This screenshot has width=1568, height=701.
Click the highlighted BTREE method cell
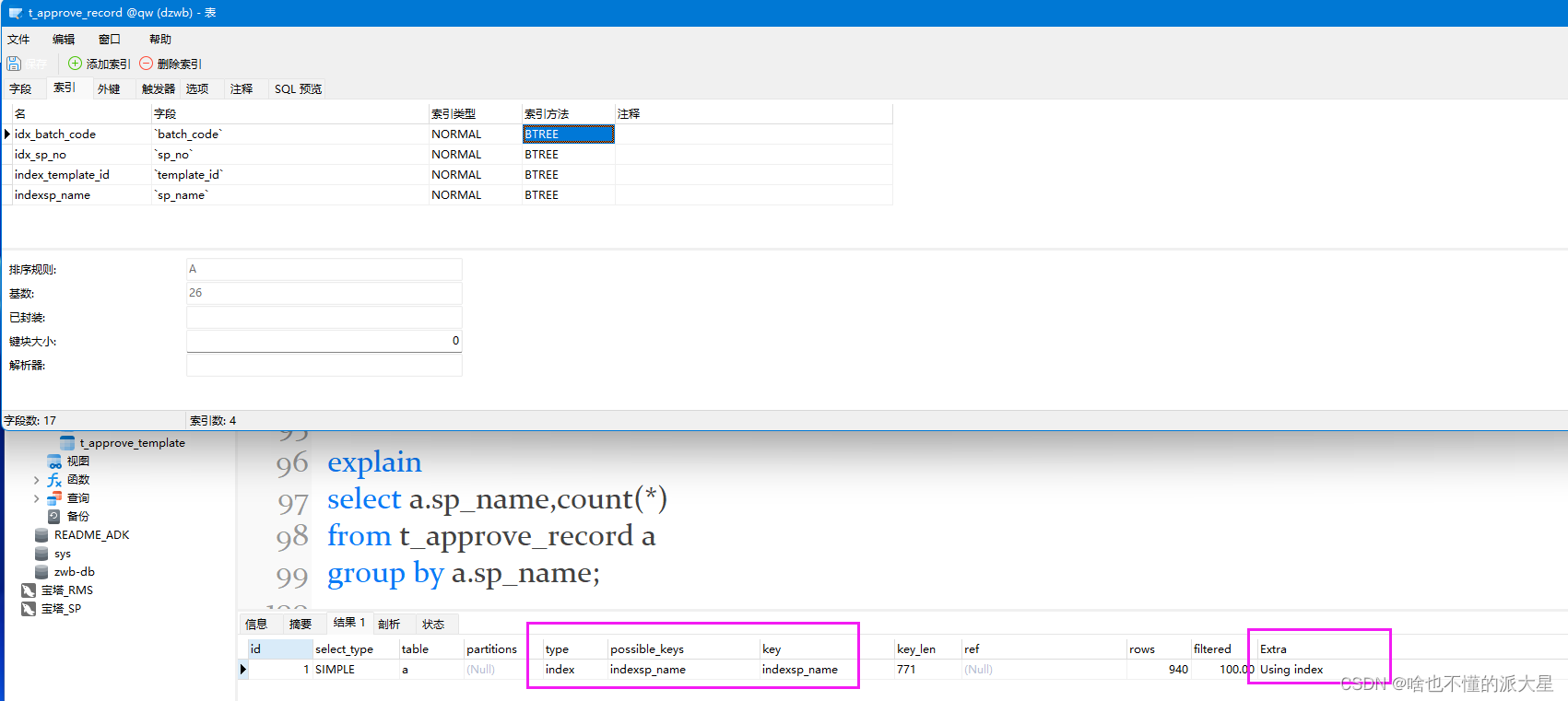[x=568, y=134]
